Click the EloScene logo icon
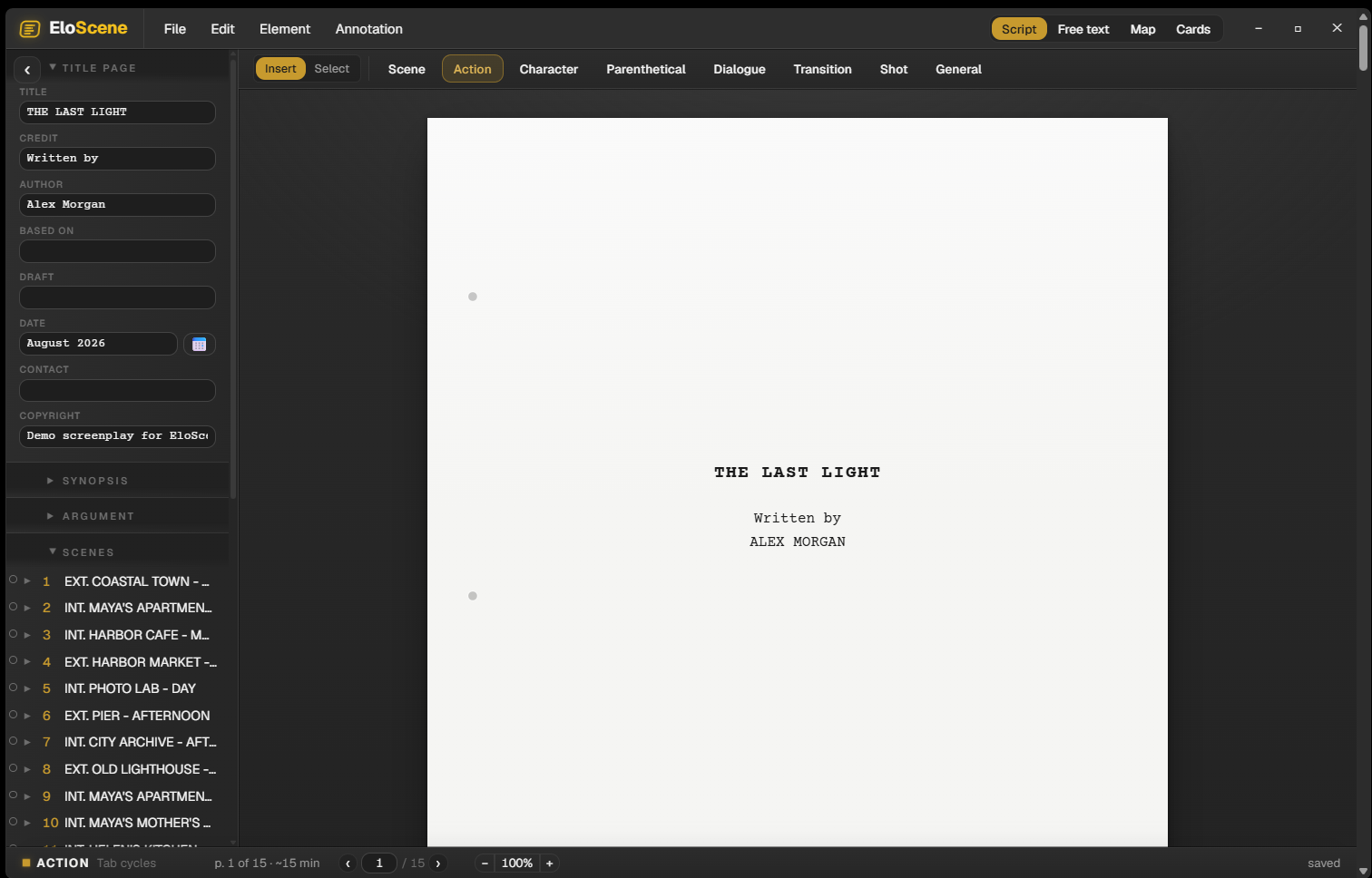 (30, 29)
